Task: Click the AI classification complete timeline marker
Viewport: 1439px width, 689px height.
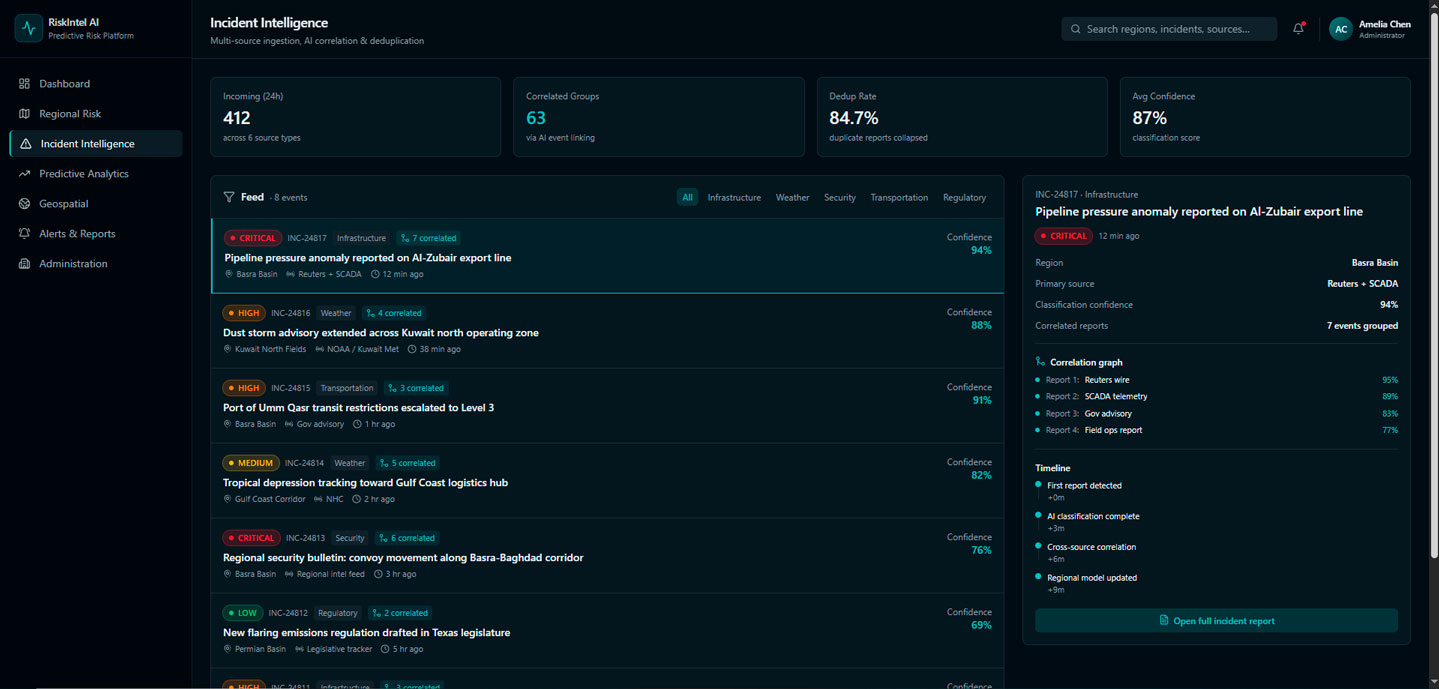Action: pyautogui.click(x=1038, y=516)
